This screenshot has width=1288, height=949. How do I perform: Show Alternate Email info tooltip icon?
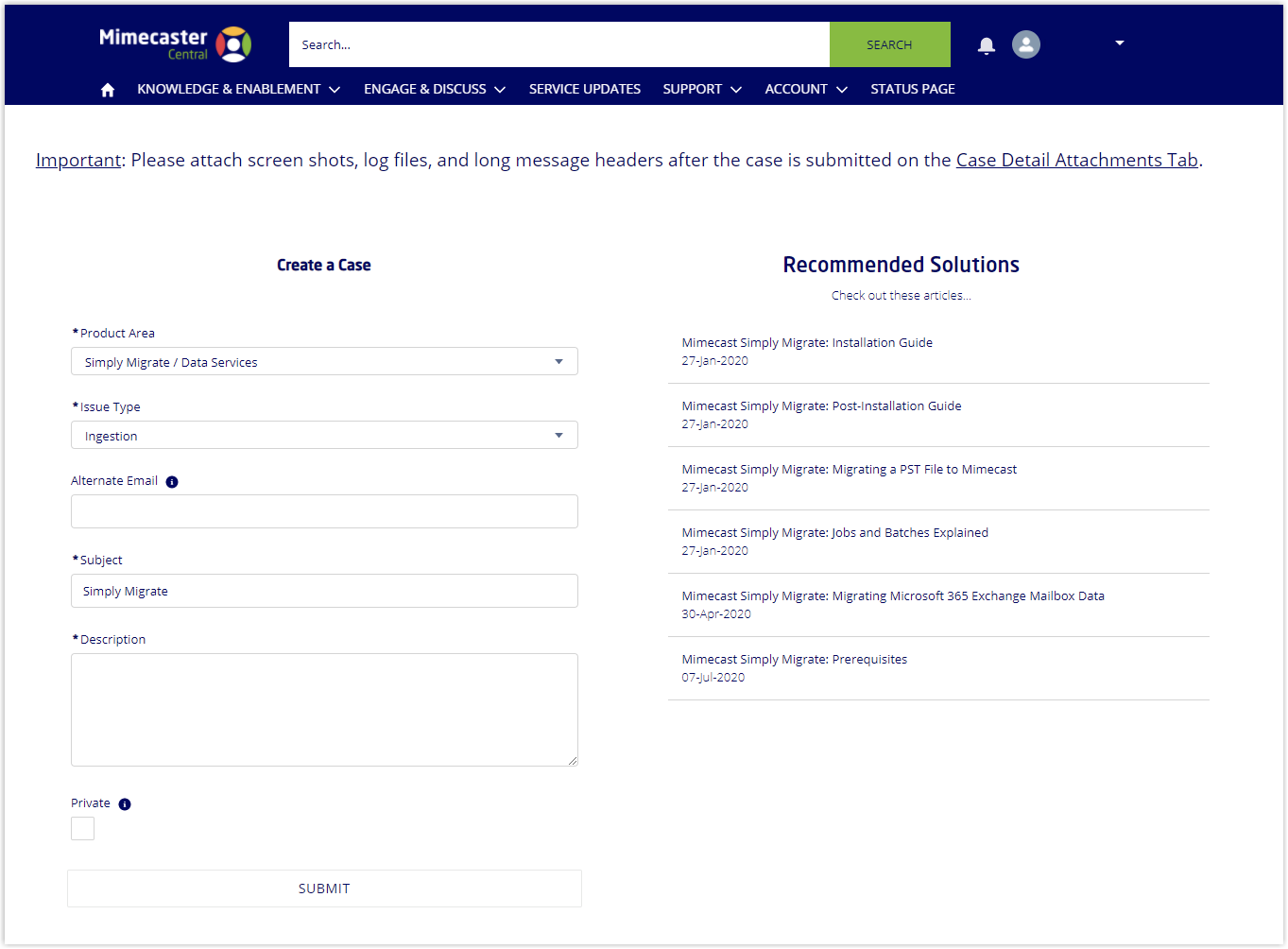[x=172, y=482]
